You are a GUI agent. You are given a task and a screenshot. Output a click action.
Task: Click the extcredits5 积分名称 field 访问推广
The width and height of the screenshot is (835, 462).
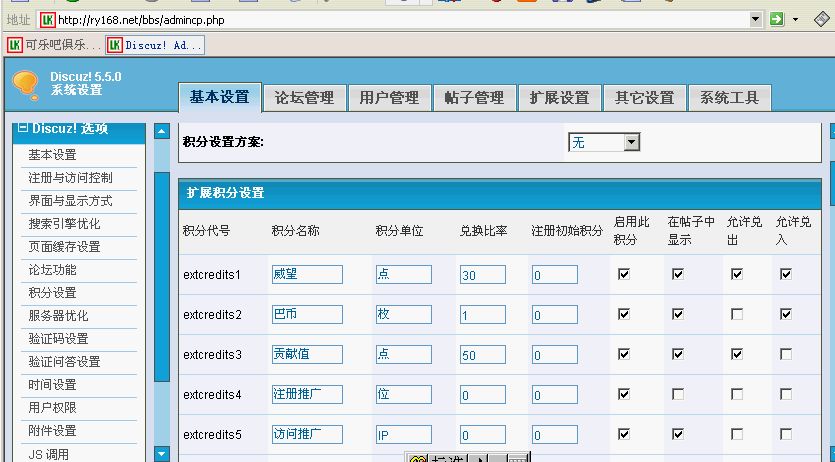[x=307, y=434]
